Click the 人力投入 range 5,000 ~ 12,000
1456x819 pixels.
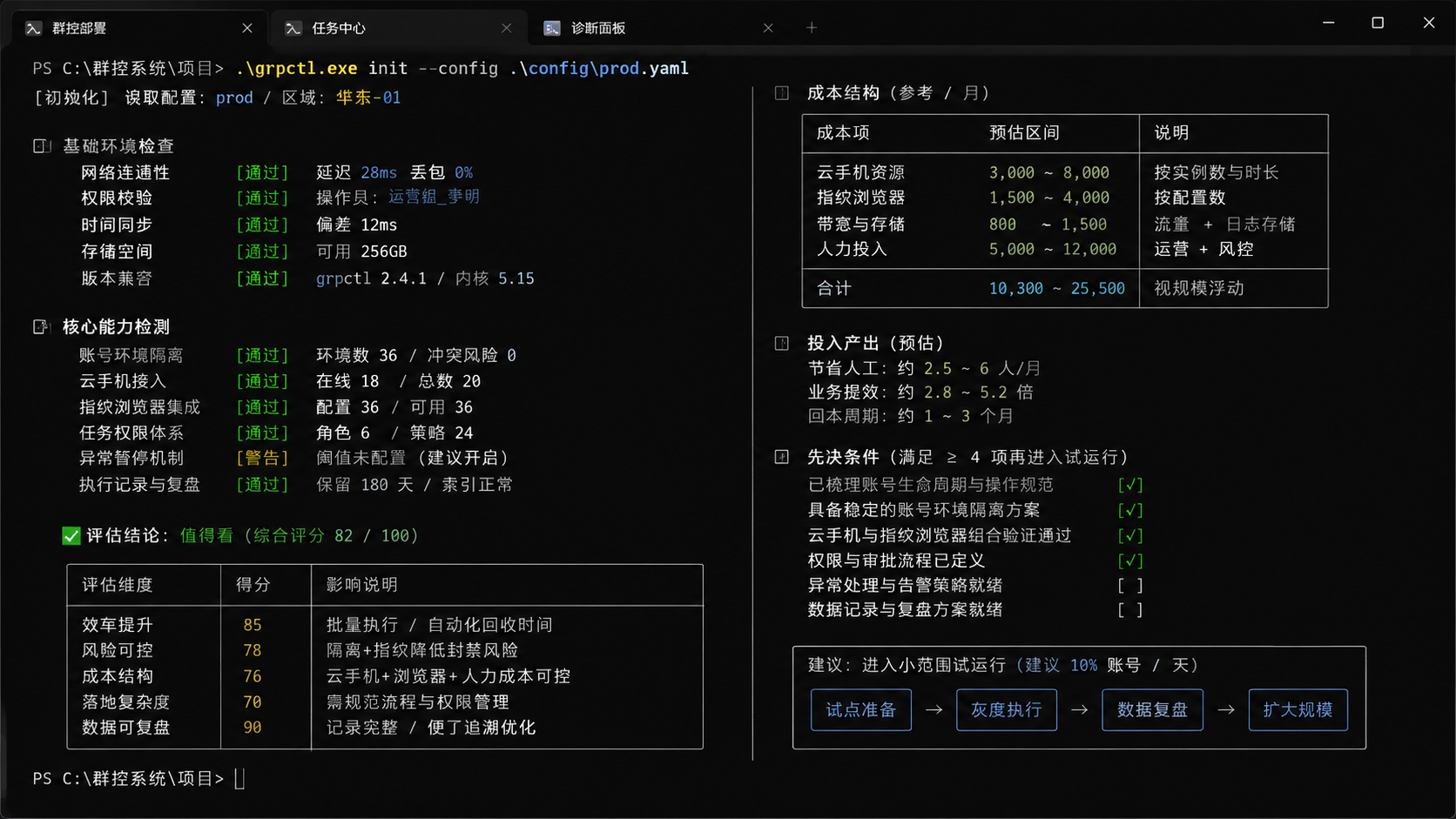click(1052, 249)
